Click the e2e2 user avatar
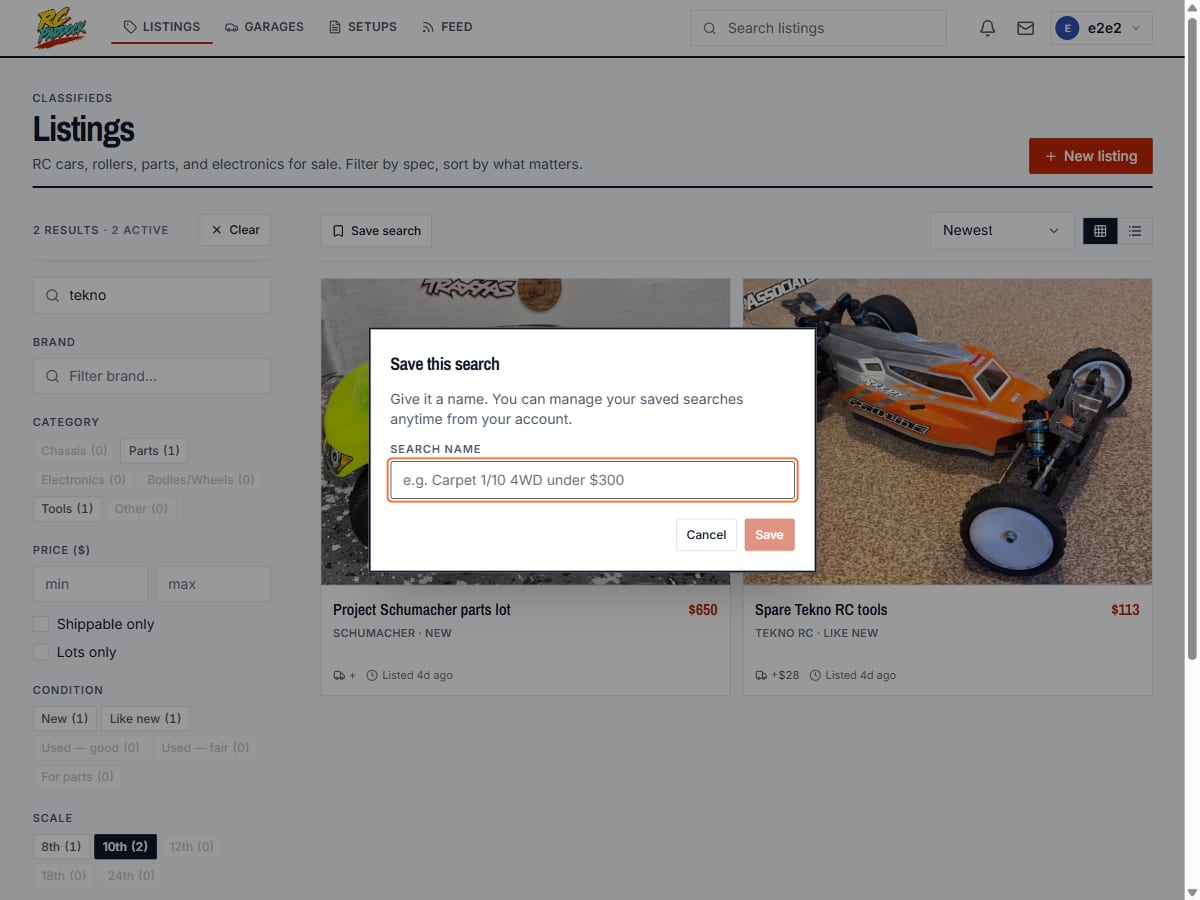Viewport: 1200px width, 900px height. [1067, 28]
